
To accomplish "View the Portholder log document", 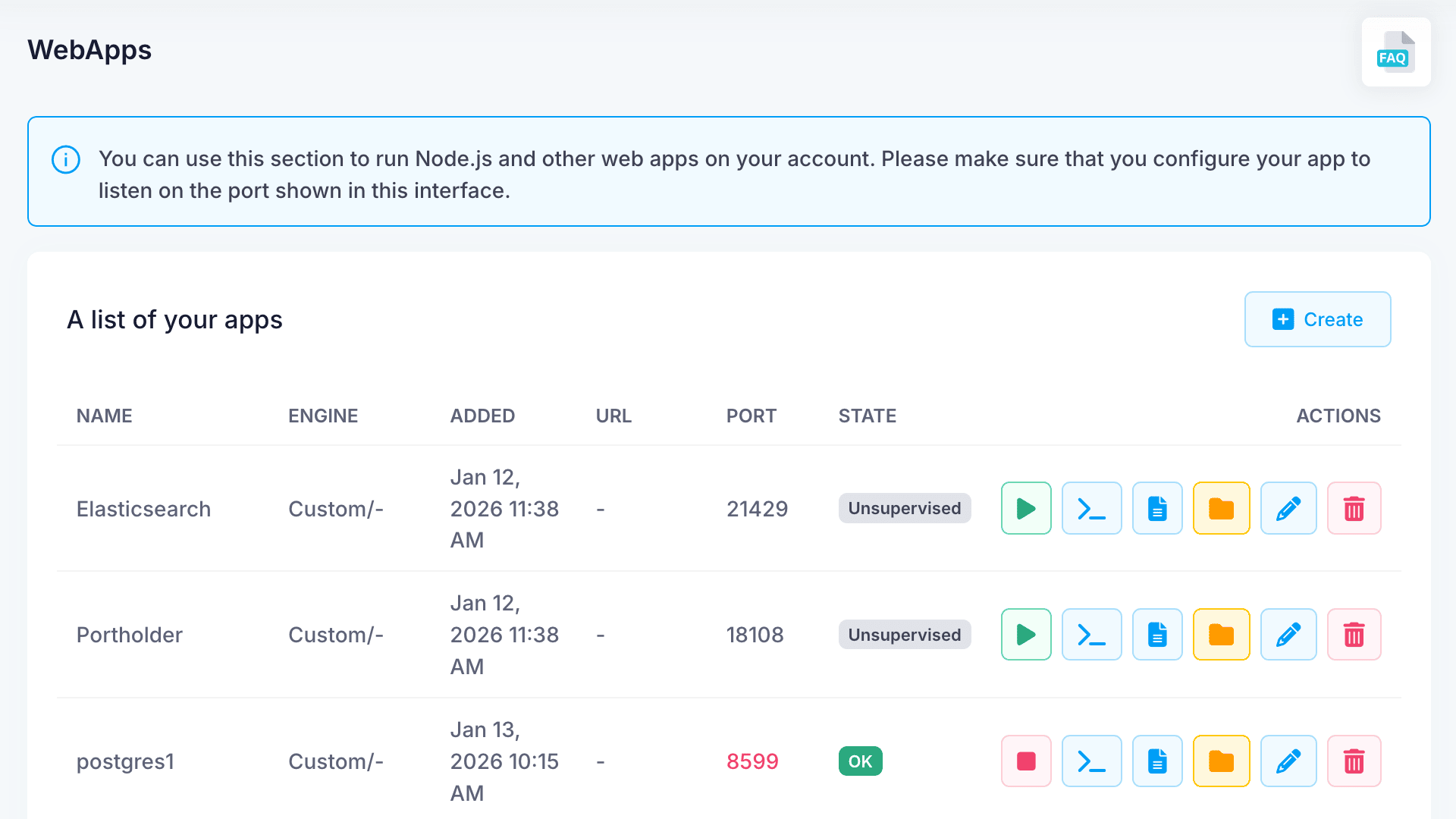I will 1157,635.
